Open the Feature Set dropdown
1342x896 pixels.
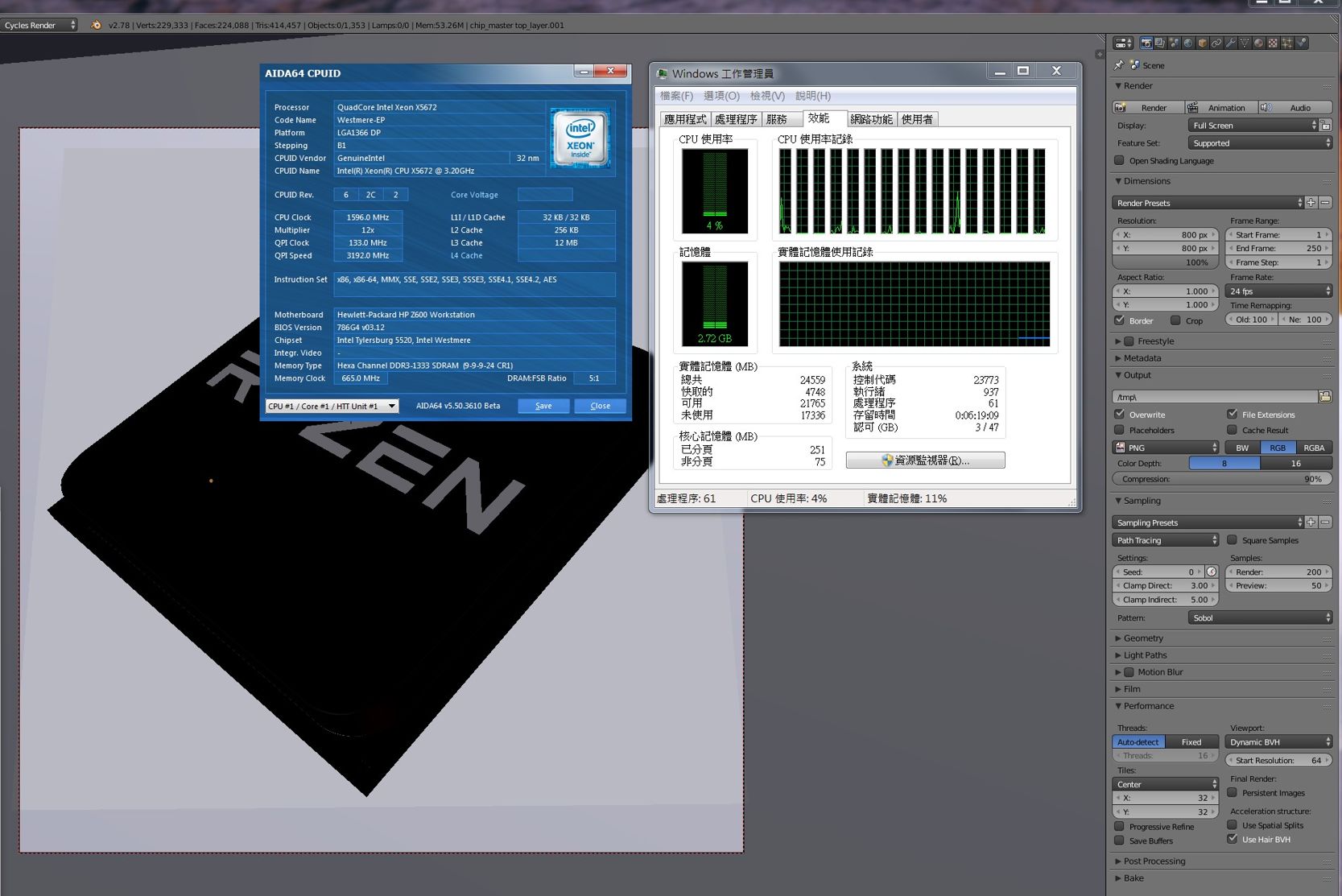(1259, 143)
